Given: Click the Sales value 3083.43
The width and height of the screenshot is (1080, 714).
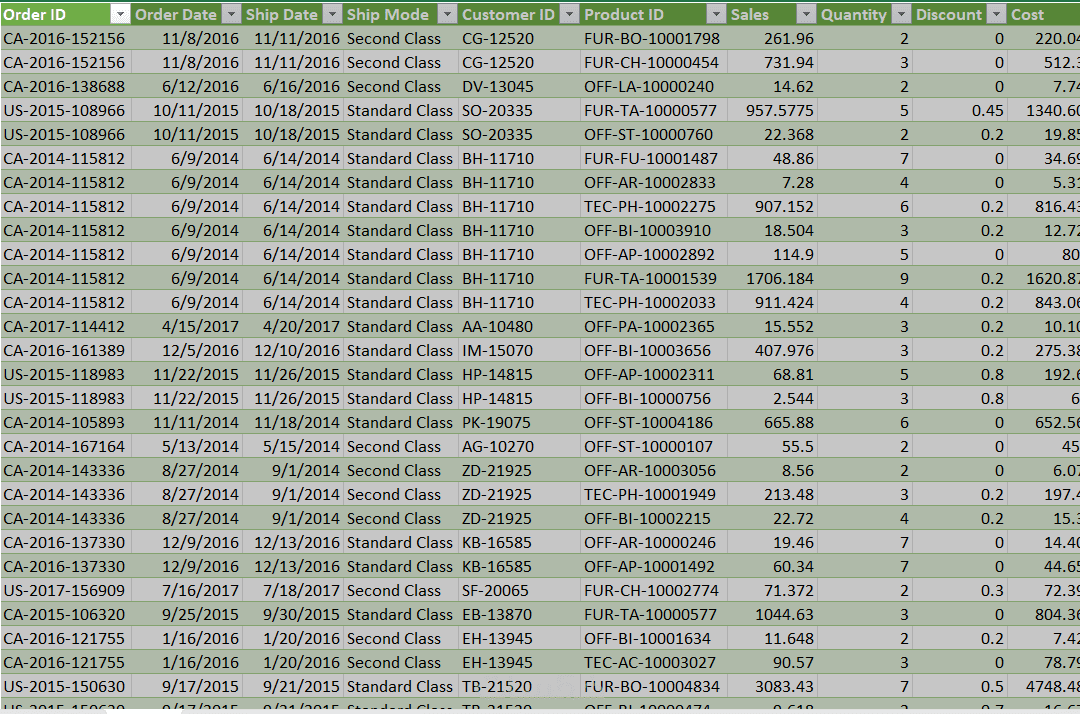Looking at the screenshot, I should (x=771, y=686).
